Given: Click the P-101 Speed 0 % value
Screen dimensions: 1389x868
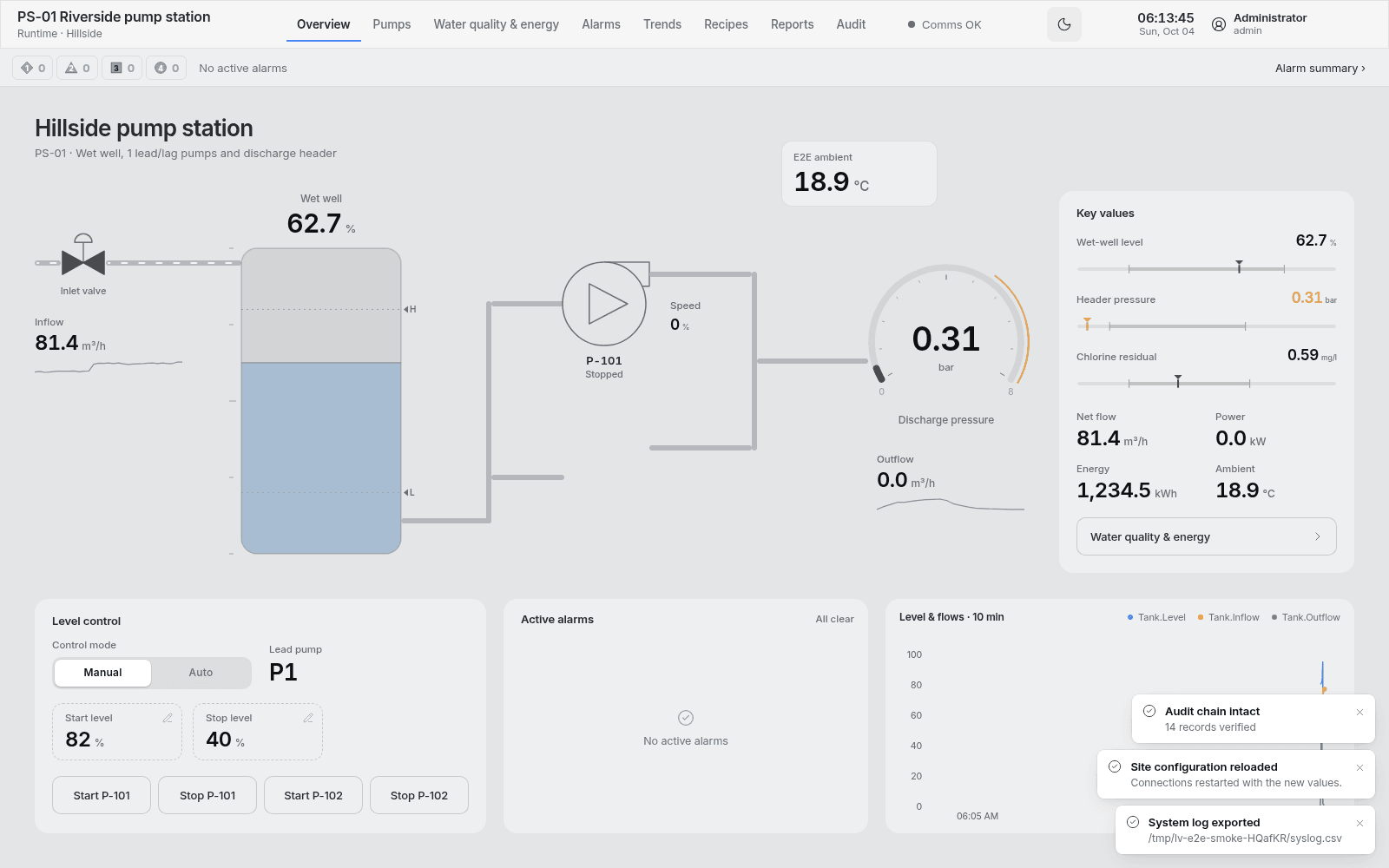Looking at the screenshot, I should click(680, 325).
